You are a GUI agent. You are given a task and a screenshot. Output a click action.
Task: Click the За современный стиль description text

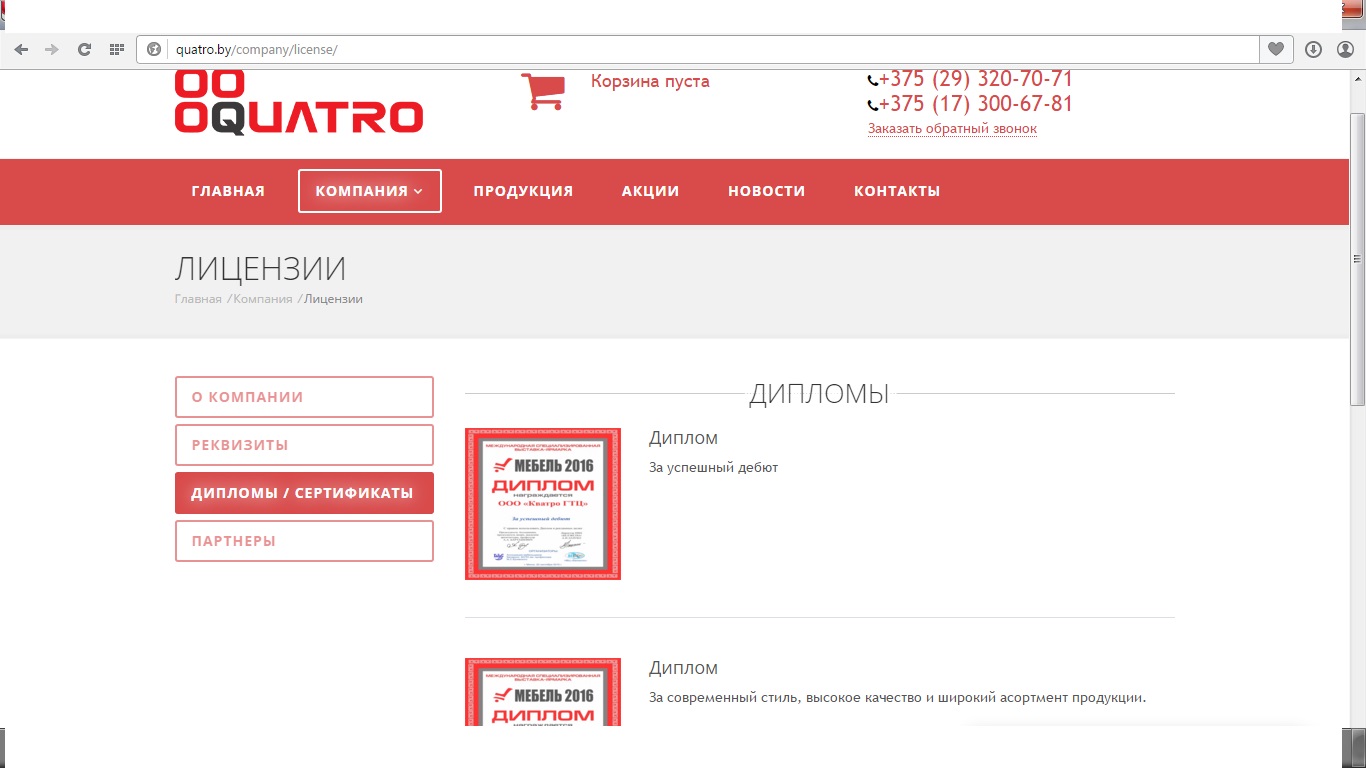click(897, 698)
